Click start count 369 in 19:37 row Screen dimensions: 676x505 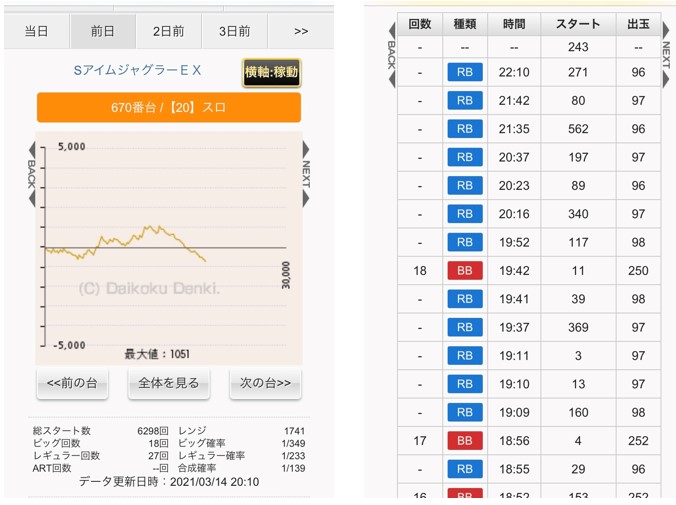point(578,327)
